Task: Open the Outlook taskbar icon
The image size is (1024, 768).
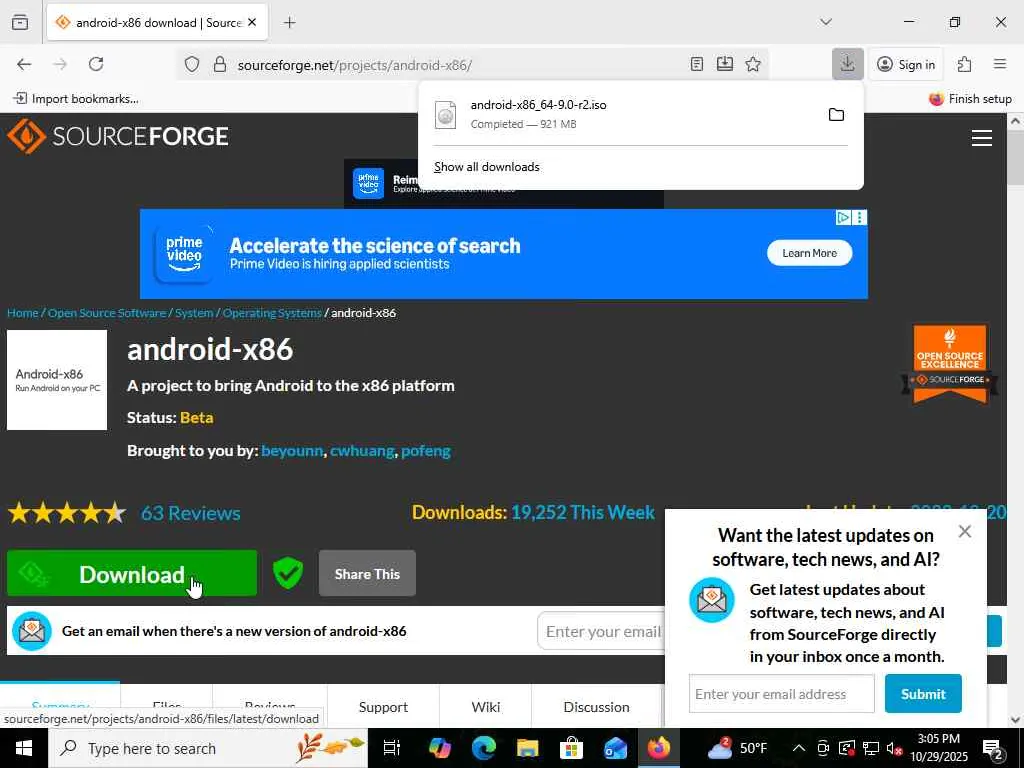Action: point(615,748)
